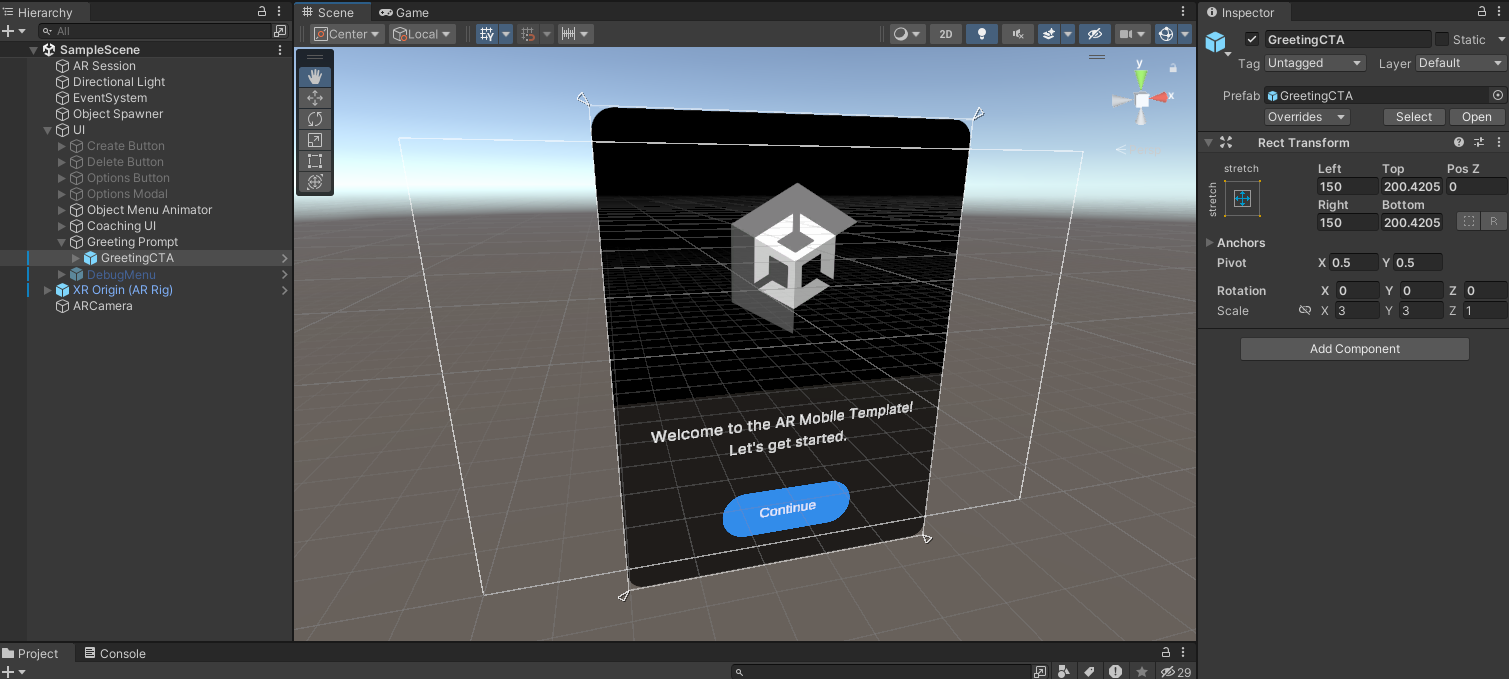Enable the Static checkbox
Viewport: 1509px width, 679px height.
(x=1441, y=39)
